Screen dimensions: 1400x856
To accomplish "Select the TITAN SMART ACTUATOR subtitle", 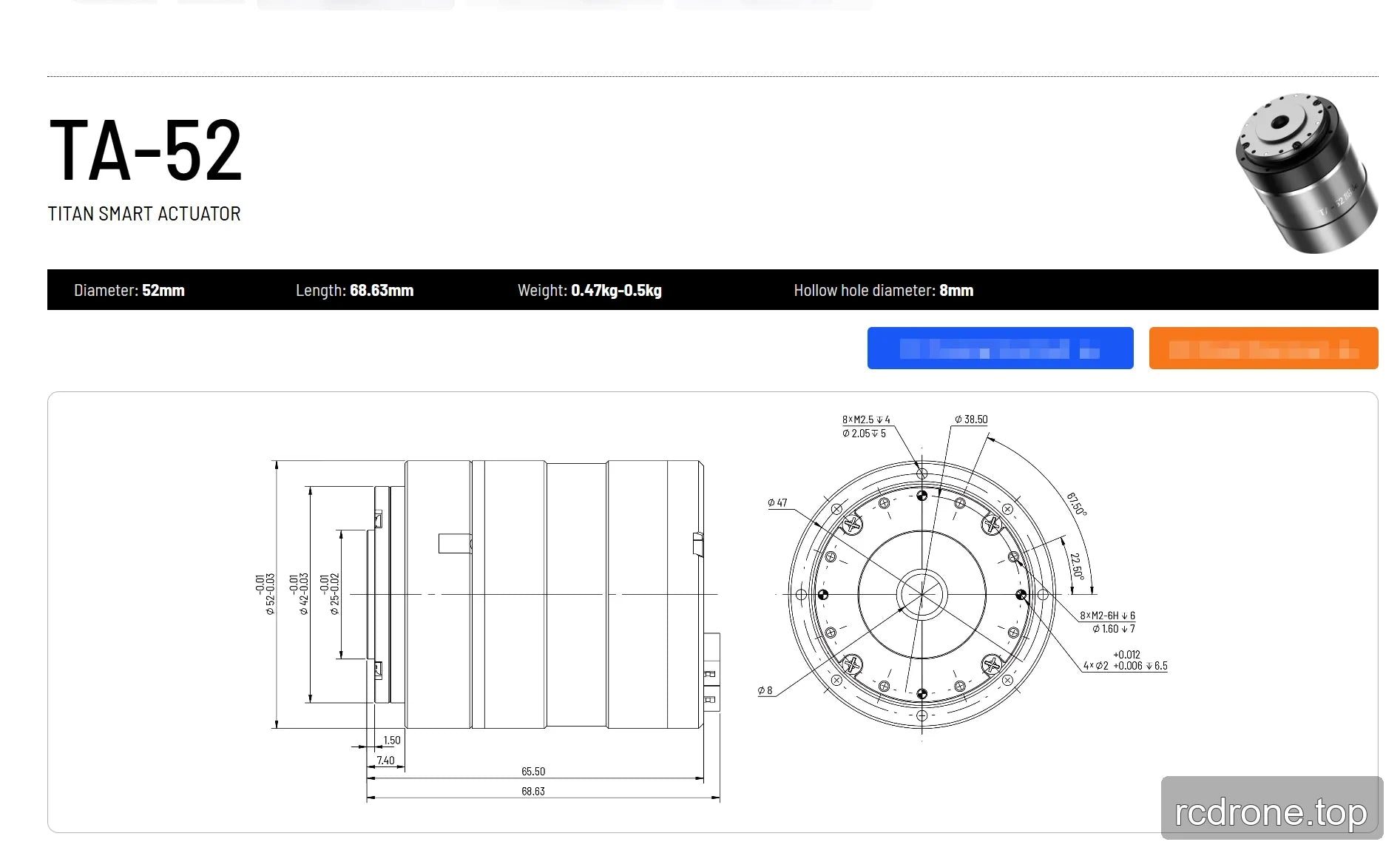I will pyautogui.click(x=144, y=214).
